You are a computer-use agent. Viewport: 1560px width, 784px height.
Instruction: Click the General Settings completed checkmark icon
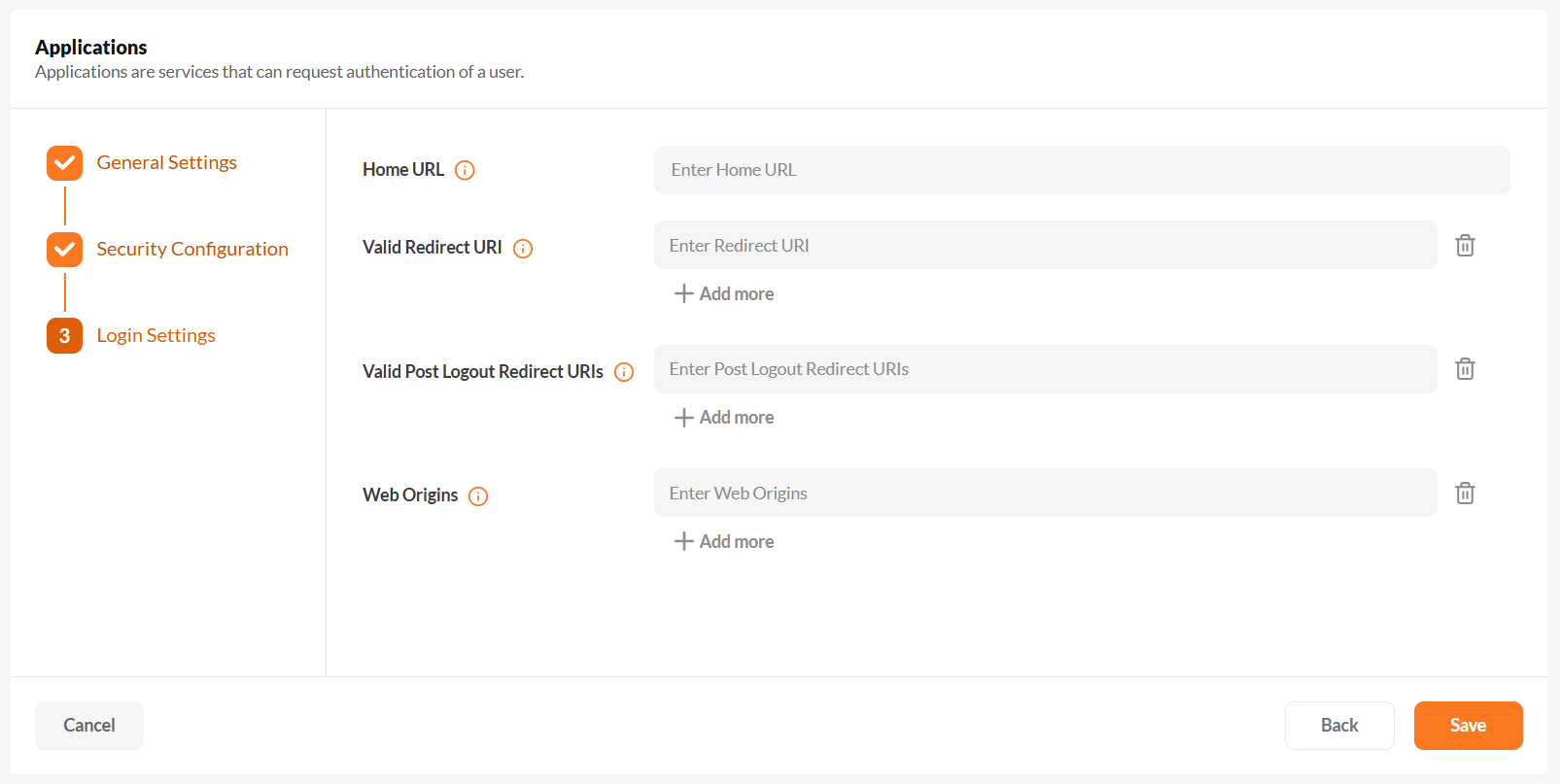(65, 163)
